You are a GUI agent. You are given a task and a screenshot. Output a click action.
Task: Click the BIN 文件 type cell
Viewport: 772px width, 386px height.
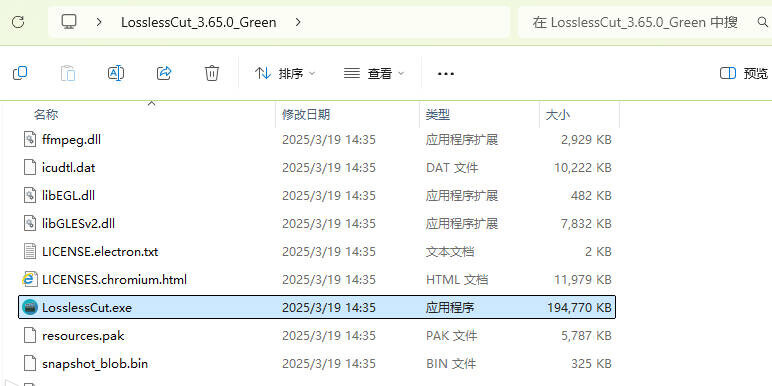pyautogui.click(x=450, y=364)
